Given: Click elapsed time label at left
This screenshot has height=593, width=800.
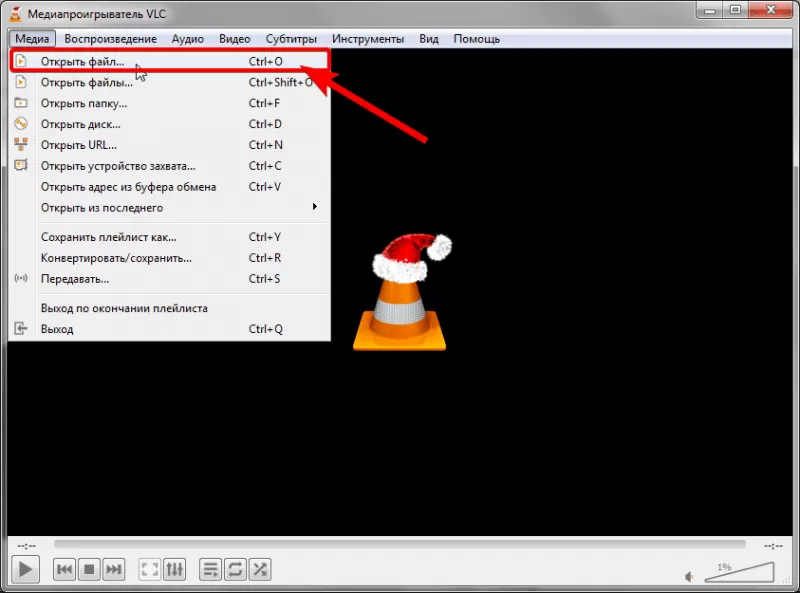Looking at the screenshot, I should tap(26, 546).
